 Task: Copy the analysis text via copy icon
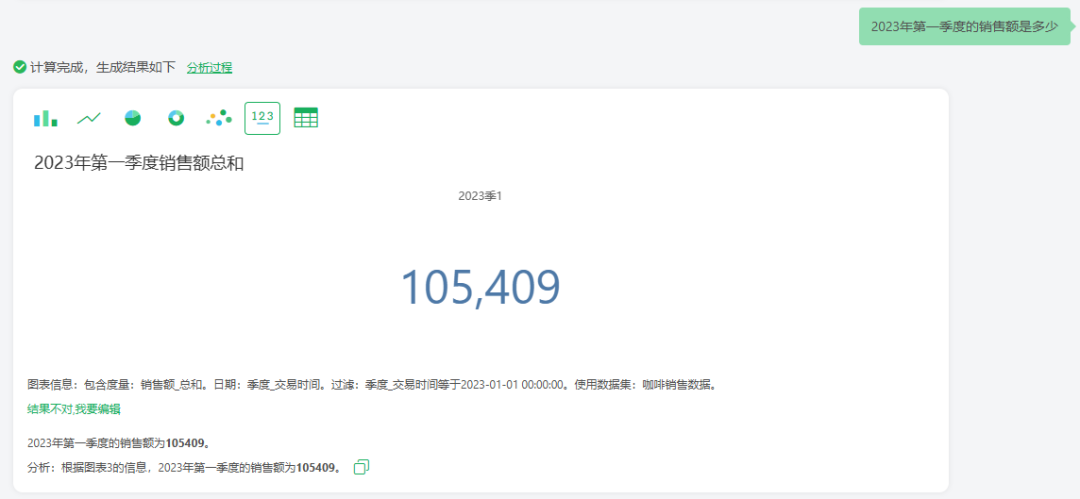point(361,467)
